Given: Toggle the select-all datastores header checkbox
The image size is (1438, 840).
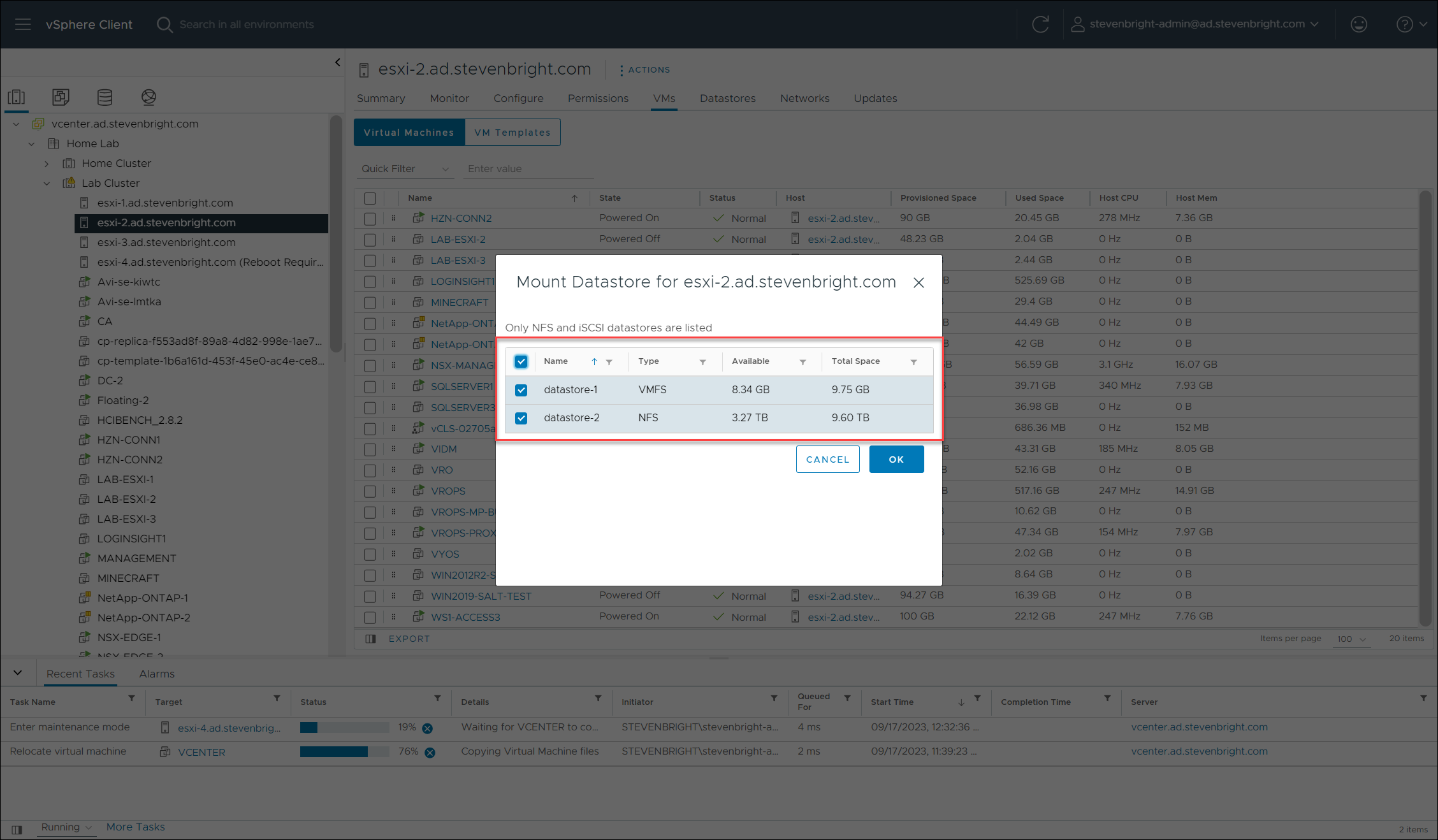Looking at the screenshot, I should pyautogui.click(x=521, y=361).
